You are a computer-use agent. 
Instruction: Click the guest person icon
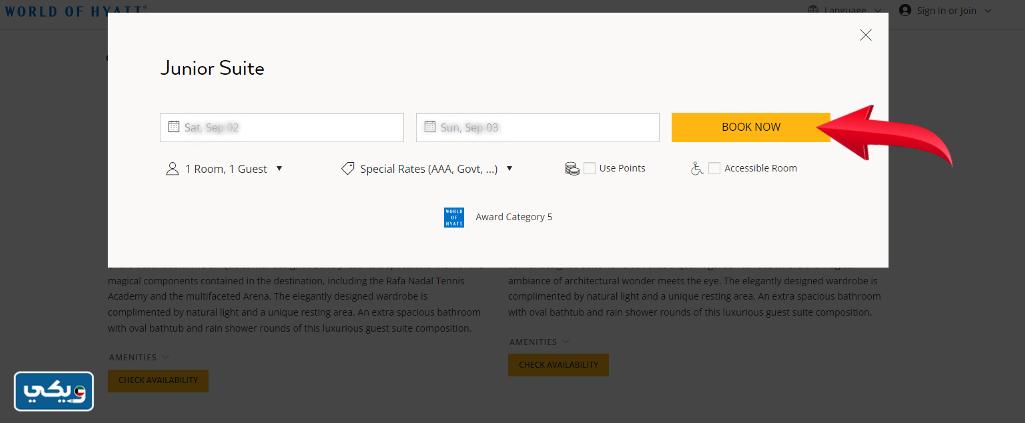click(172, 169)
